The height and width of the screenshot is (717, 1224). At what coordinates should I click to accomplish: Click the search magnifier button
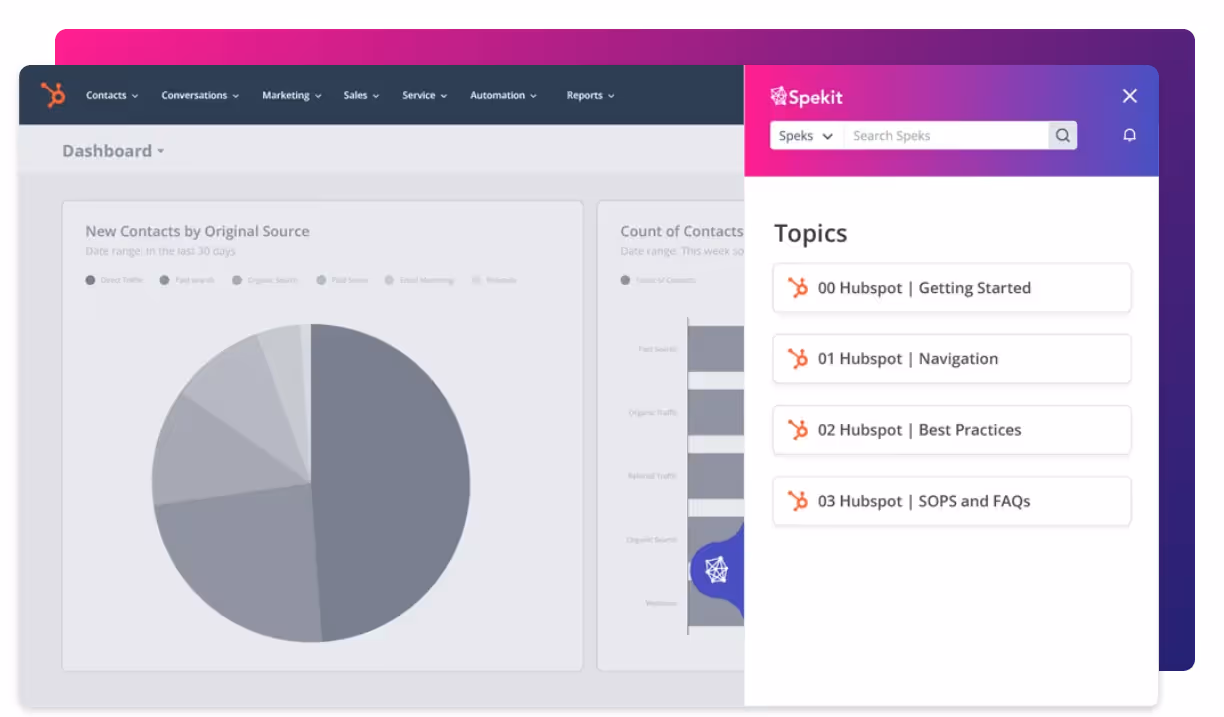coord(1063,136)
